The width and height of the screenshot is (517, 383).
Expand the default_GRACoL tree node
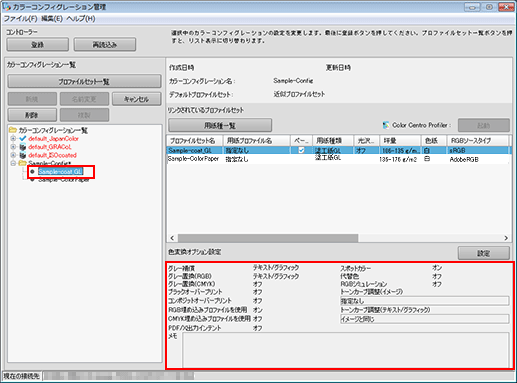click(x=13, y=147)
